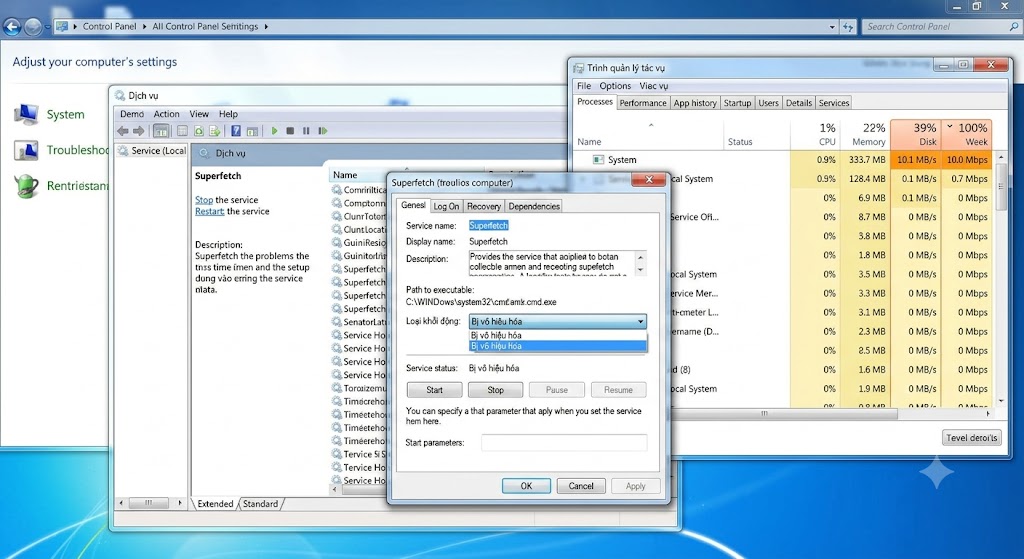
Task: Open the App history tab
Action: [x=695, y=103]
